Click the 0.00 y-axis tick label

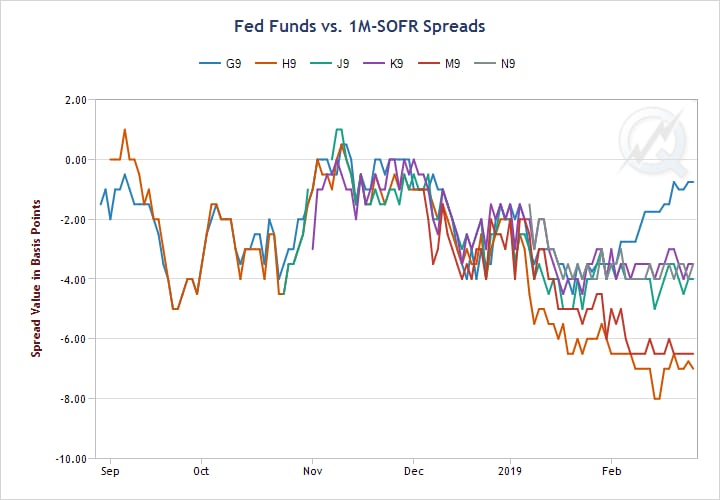pyautogui.click(x=73, y=160)
